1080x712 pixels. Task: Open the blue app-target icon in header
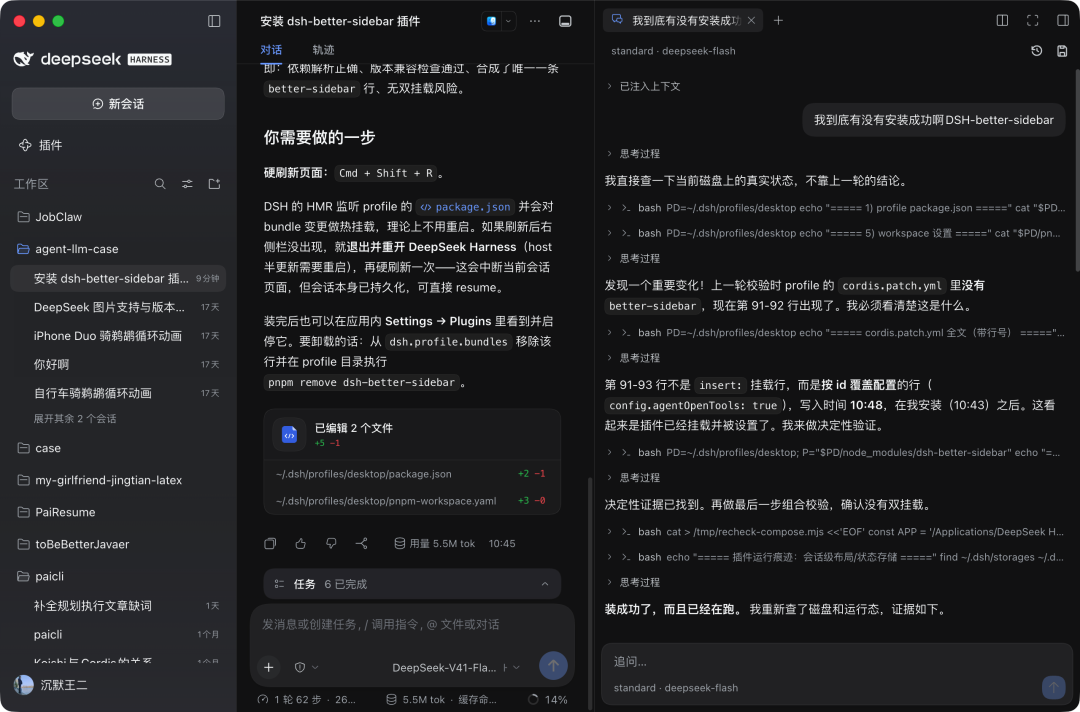[x=491, y=21]
